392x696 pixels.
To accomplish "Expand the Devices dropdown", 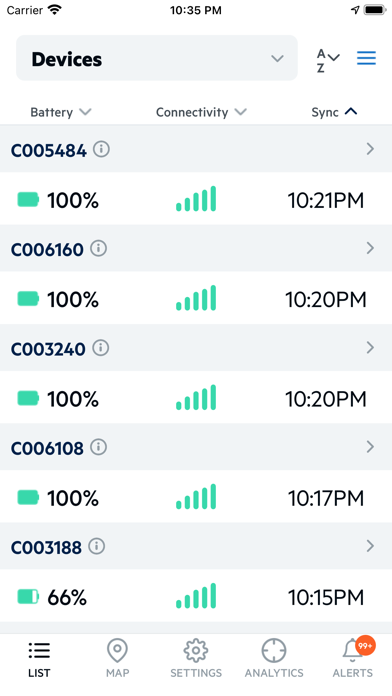I will tap(157, 58).
